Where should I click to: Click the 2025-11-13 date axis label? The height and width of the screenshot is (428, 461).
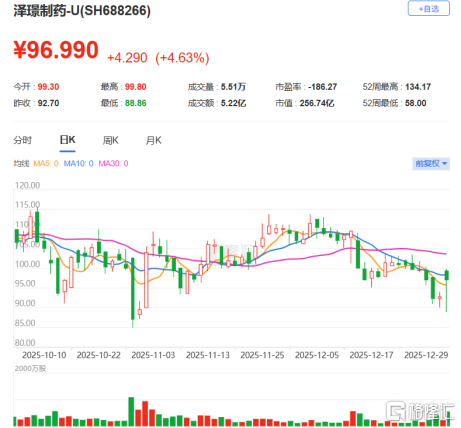point(208,355)
